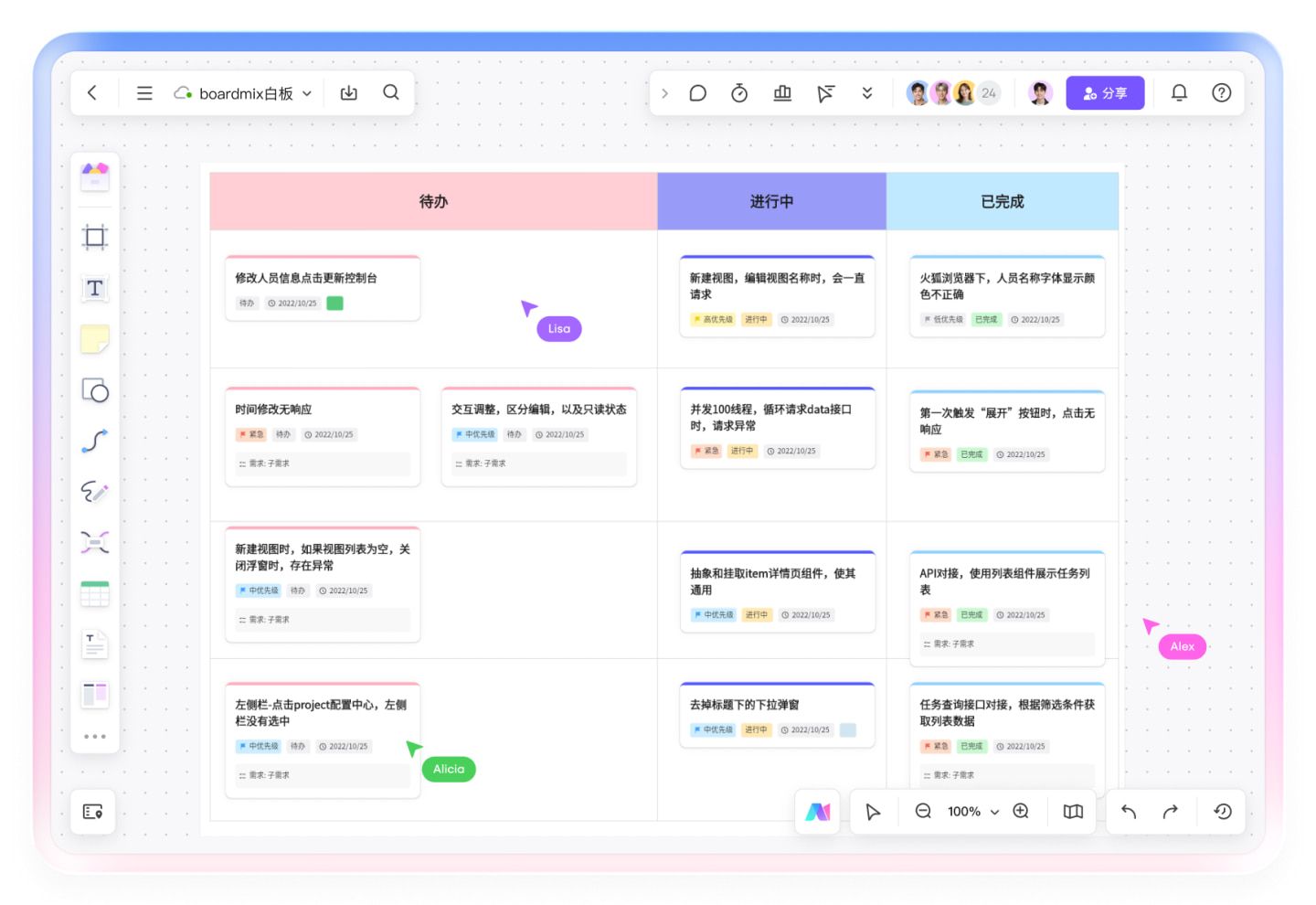
Task: Select the Shape tool
Action: pyautogui.click(x=95, y=390)
